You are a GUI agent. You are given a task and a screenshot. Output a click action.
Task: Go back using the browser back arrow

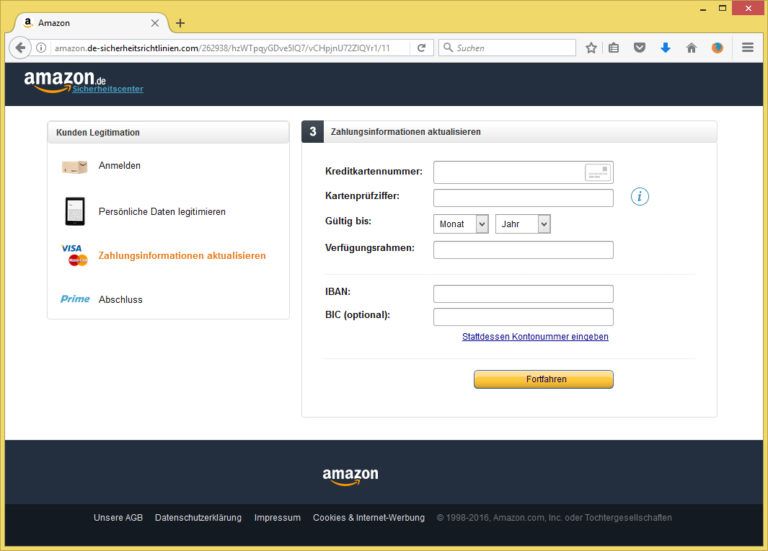point(20,48)
